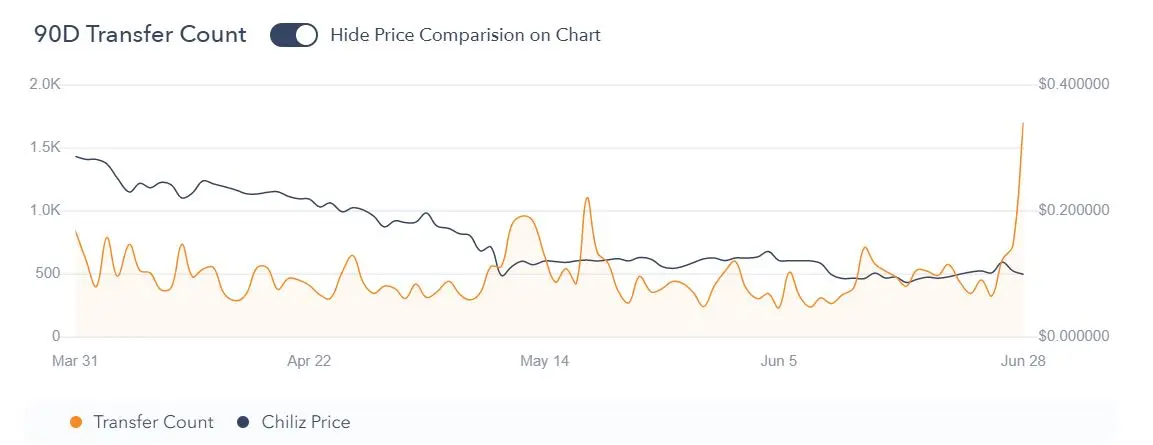1153x445 pixels.
Task: Click the 2.0K left axis label
Action: [x=45, y=85]
